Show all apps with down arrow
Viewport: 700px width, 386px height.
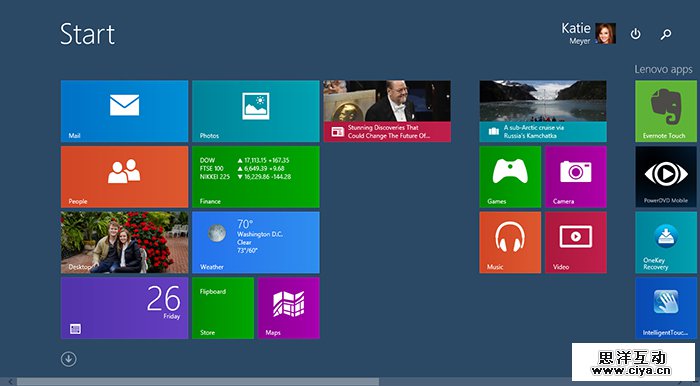pyautogui.click(x=69, y=359)
